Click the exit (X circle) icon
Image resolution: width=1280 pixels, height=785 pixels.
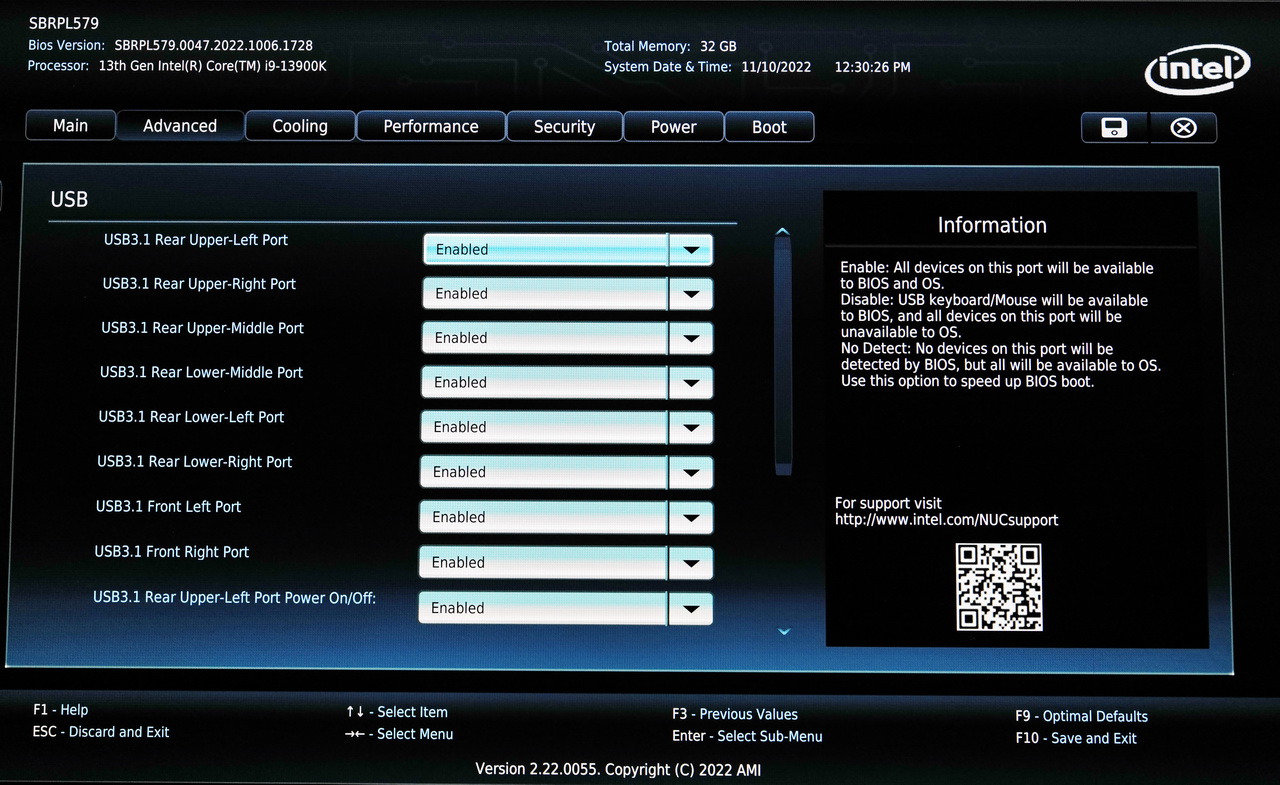(1184, 128)
